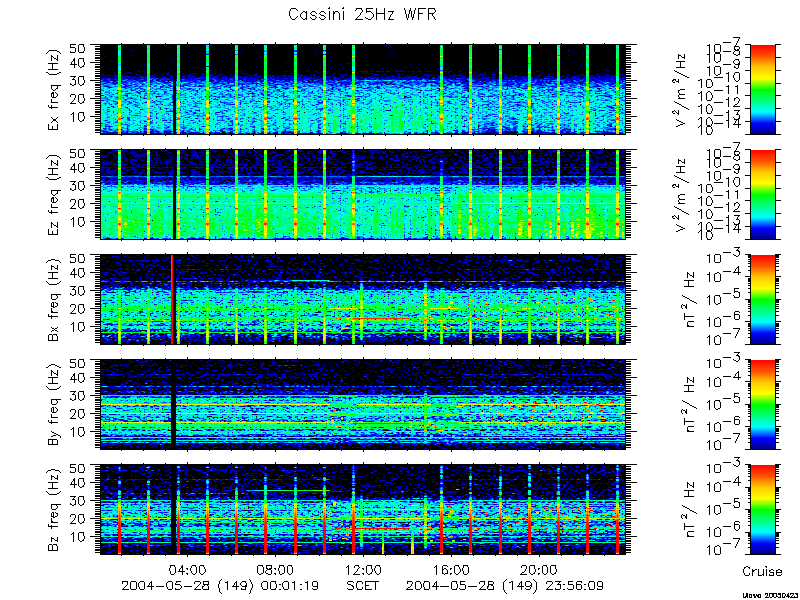Select the "Ex freq (Hz)" axis label

click(x=54, y=89)
